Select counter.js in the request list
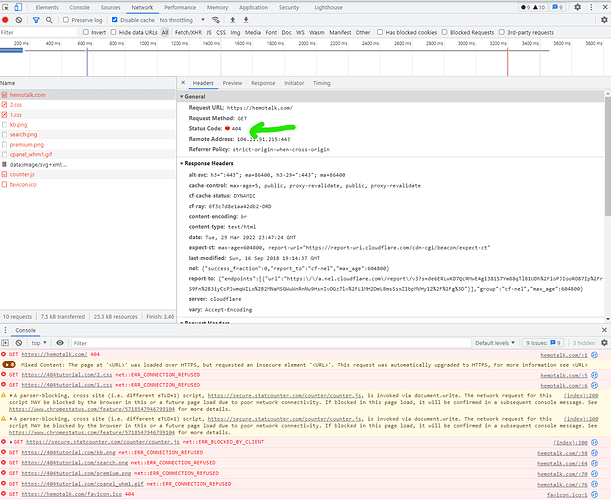Screen dimensions: 611x500 click(x=21, y=174)
